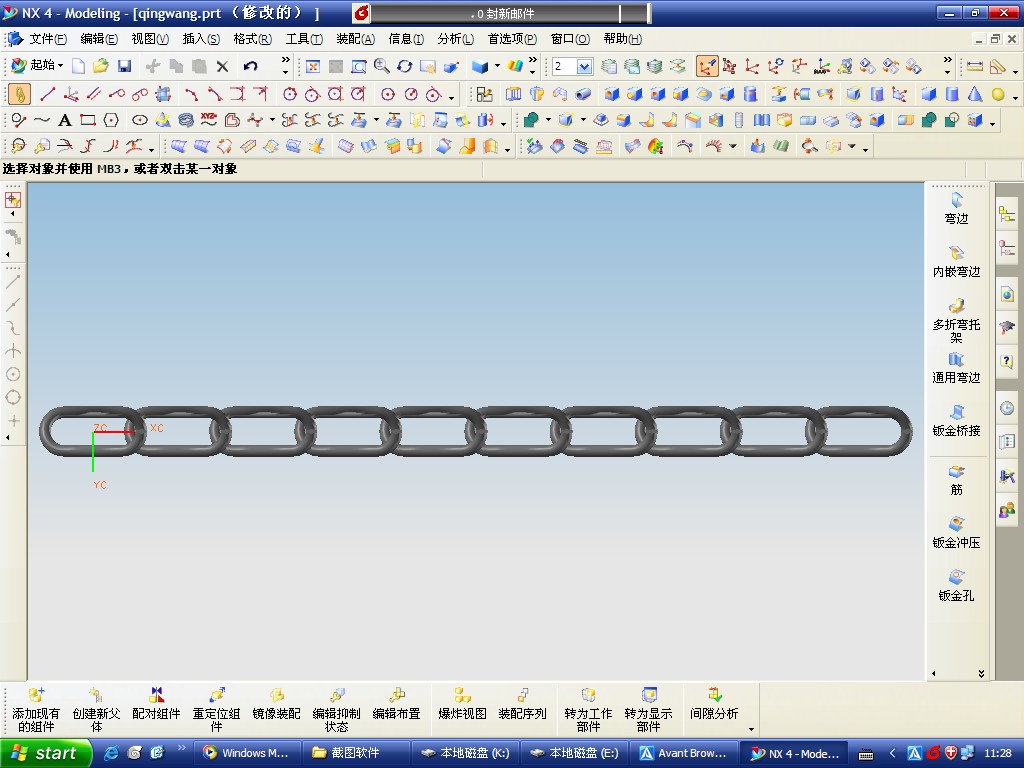Toggle the highlighted sketch tool on curve toolbar
Viewport: 1024px width, 768px height.
point(19,95)
